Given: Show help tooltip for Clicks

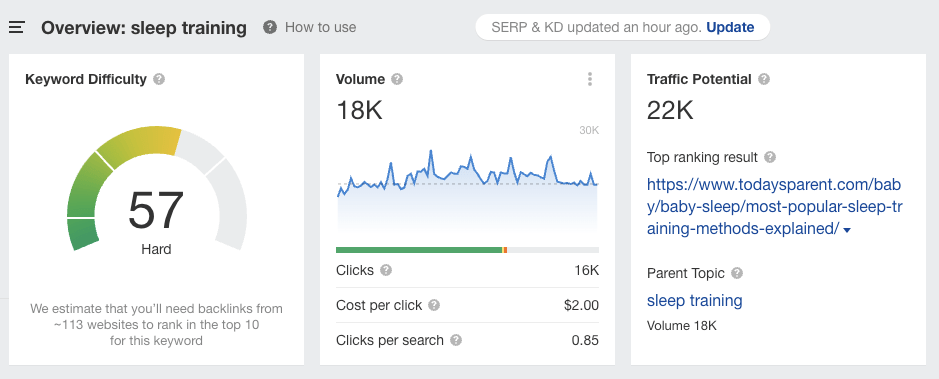Looking at the screenshot, I should [386, 270].
